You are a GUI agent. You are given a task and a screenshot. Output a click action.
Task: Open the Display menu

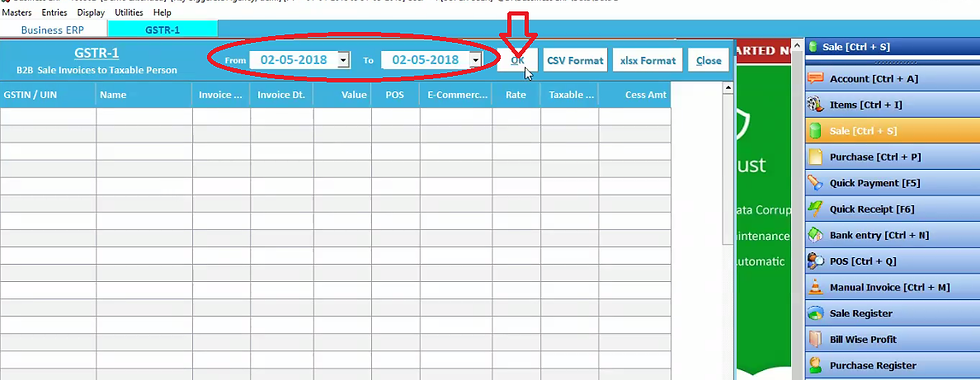pyautogui.click(x=91, y=12)
